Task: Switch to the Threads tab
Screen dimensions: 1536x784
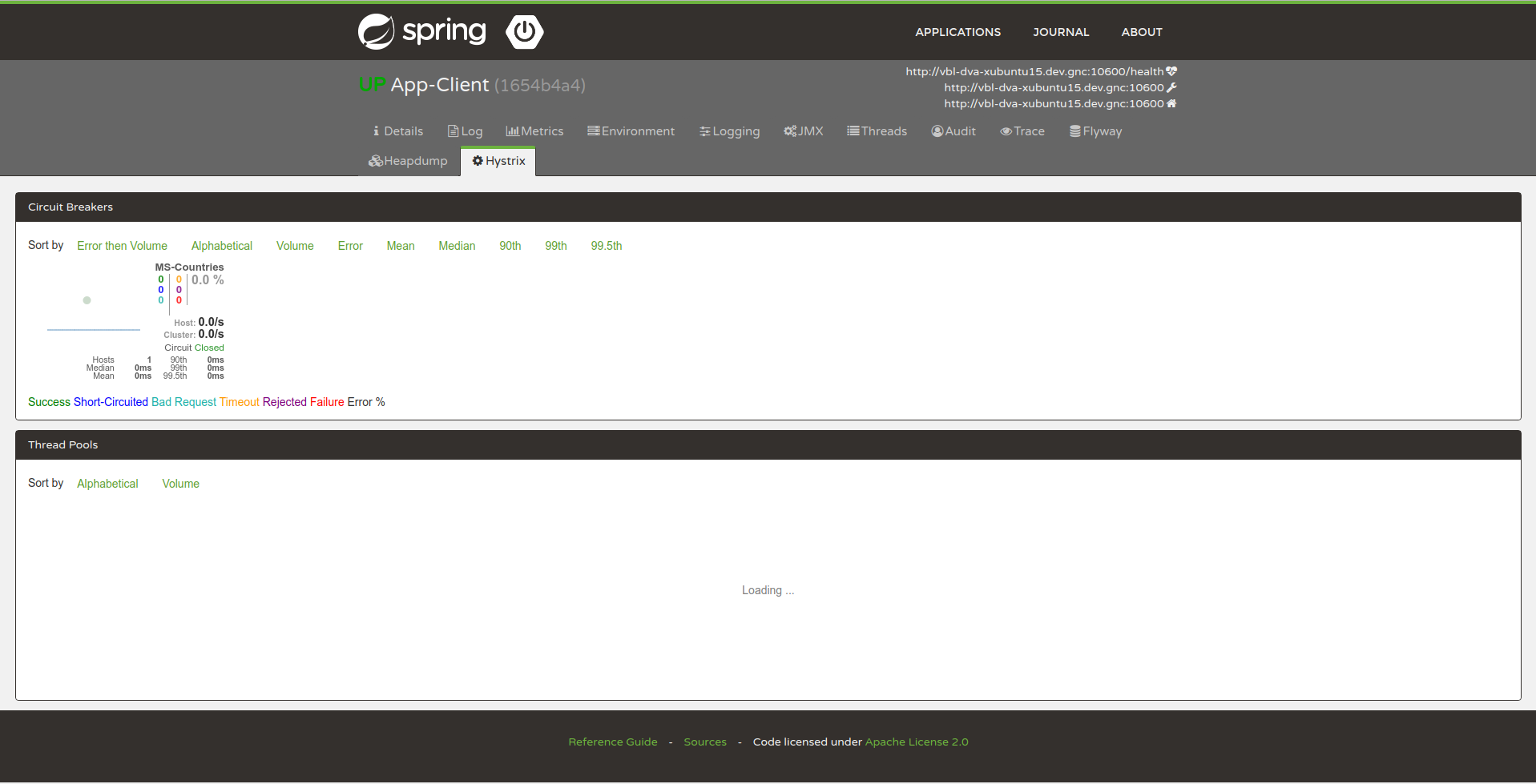Action: point(877,131)
